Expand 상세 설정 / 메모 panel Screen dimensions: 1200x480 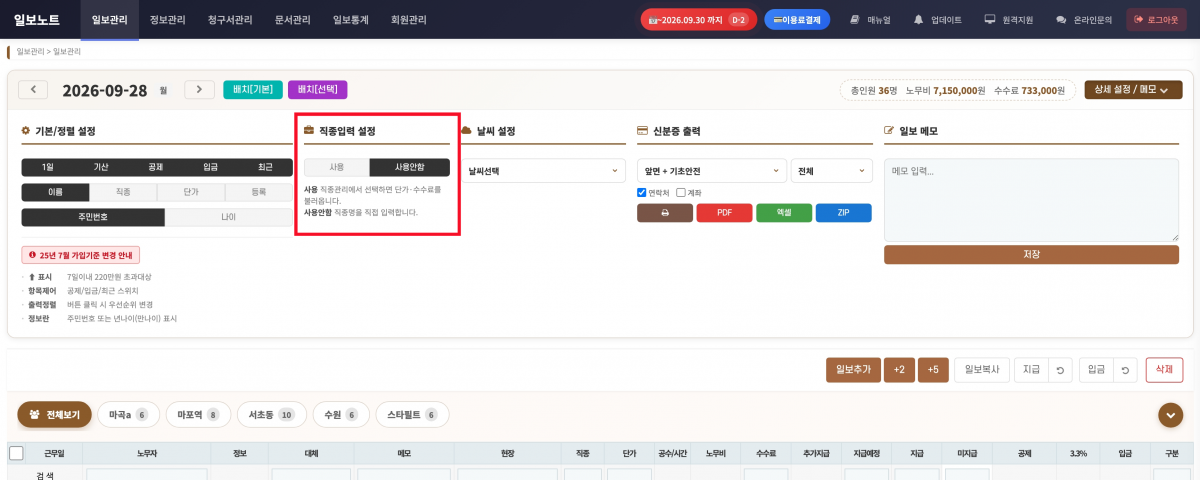(1132, 90)
